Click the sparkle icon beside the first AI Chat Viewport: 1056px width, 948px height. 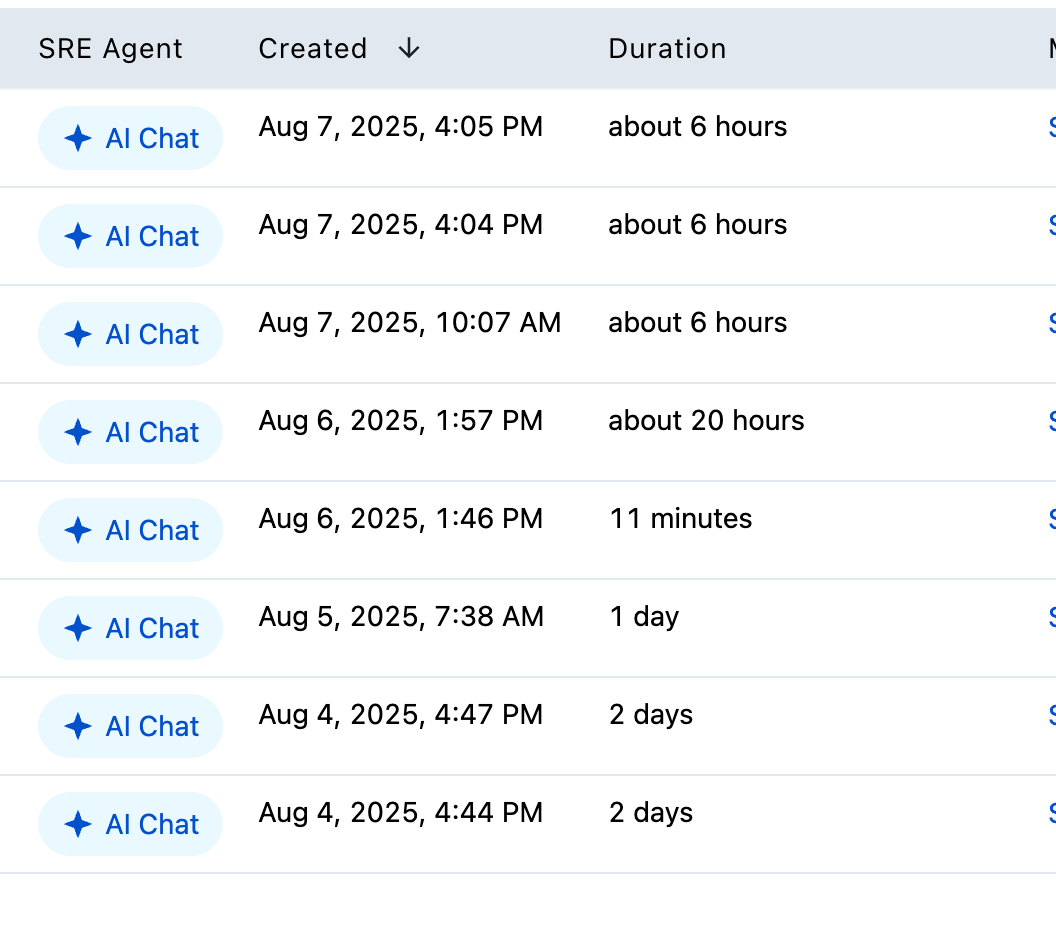(78, 138)
